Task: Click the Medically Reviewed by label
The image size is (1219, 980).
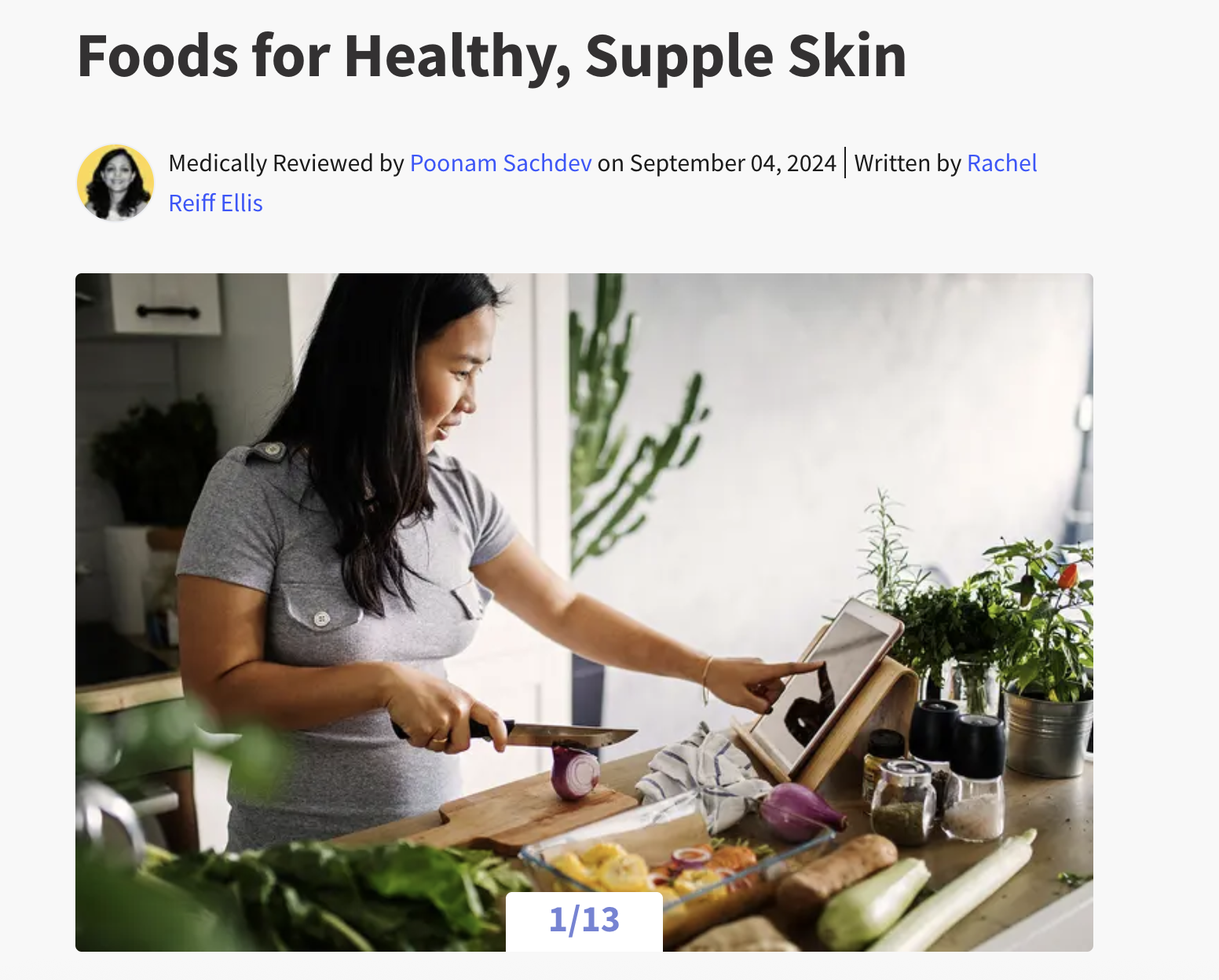Action: coord(286,163)
